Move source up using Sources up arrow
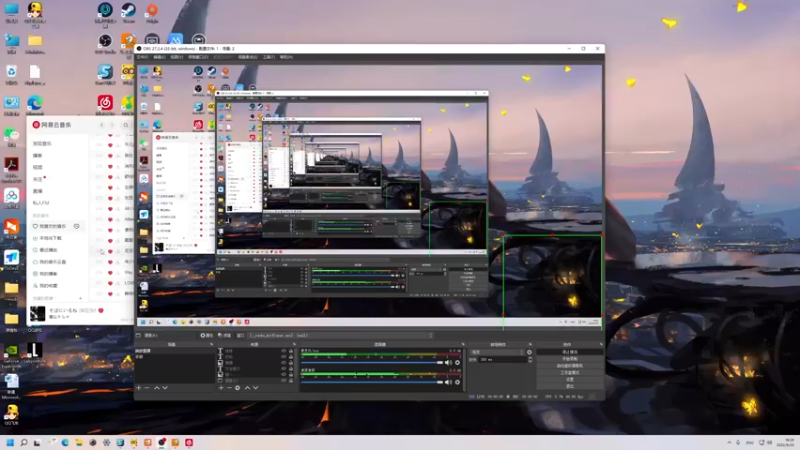Viewport: 800px width, 450px height. pos(247,388)
